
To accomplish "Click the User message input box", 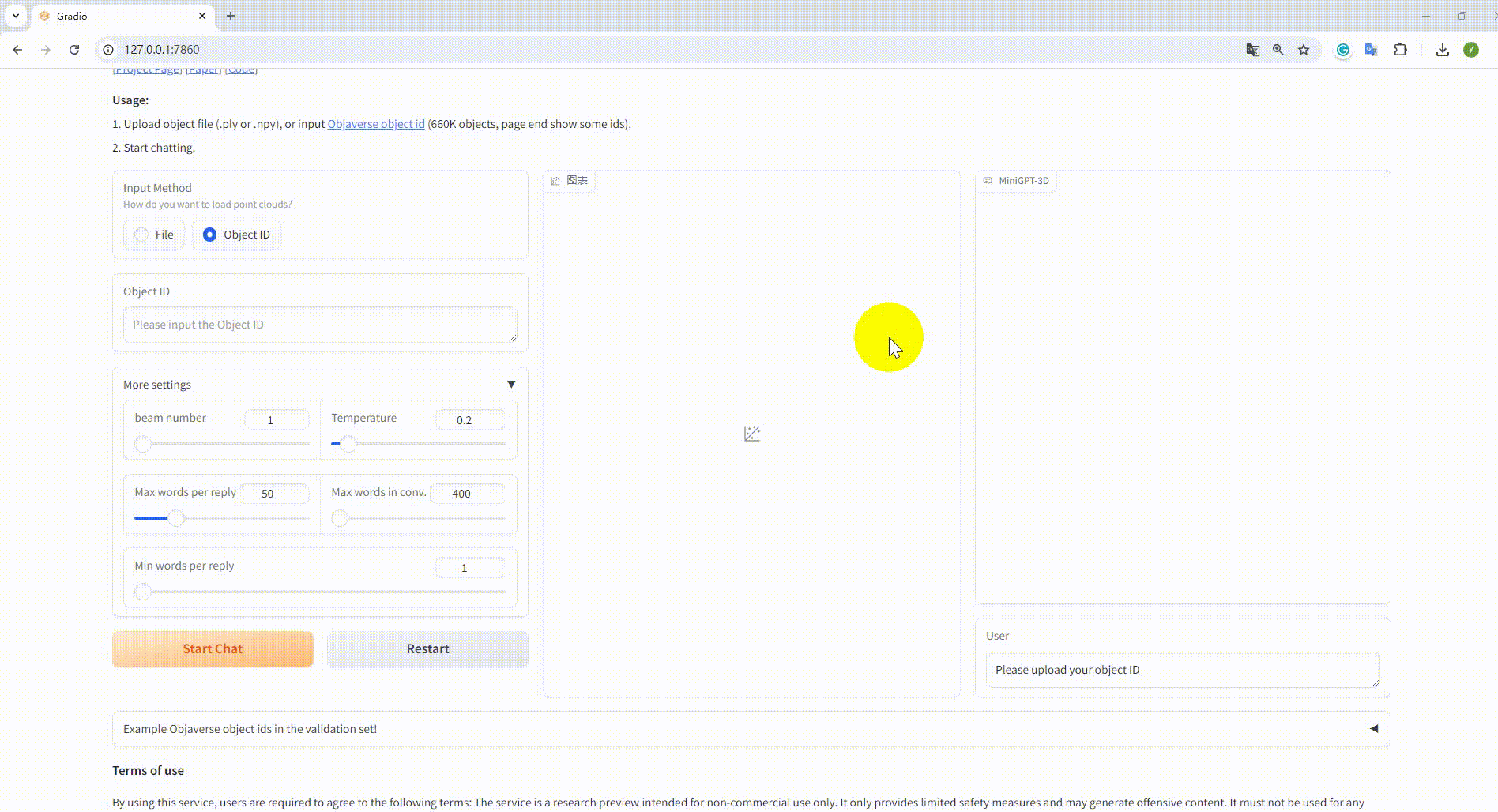I will pos(1183,670).
